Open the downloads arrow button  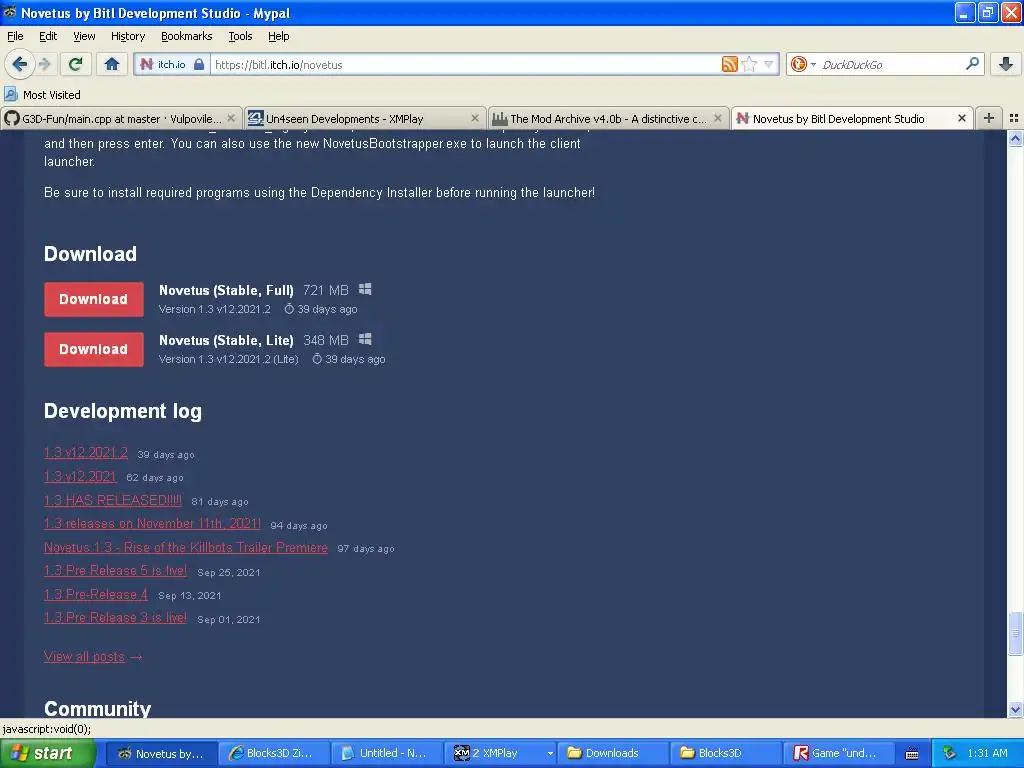pos(1006,64)
